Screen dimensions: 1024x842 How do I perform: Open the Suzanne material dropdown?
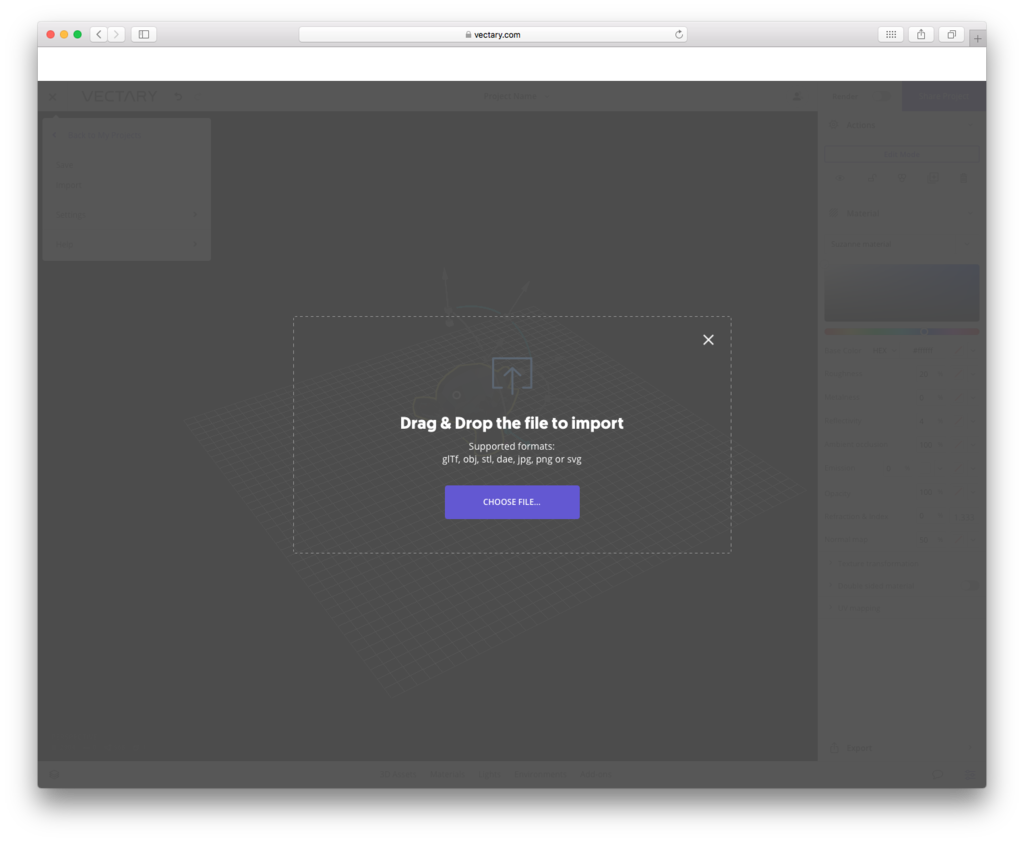point(901,244)
